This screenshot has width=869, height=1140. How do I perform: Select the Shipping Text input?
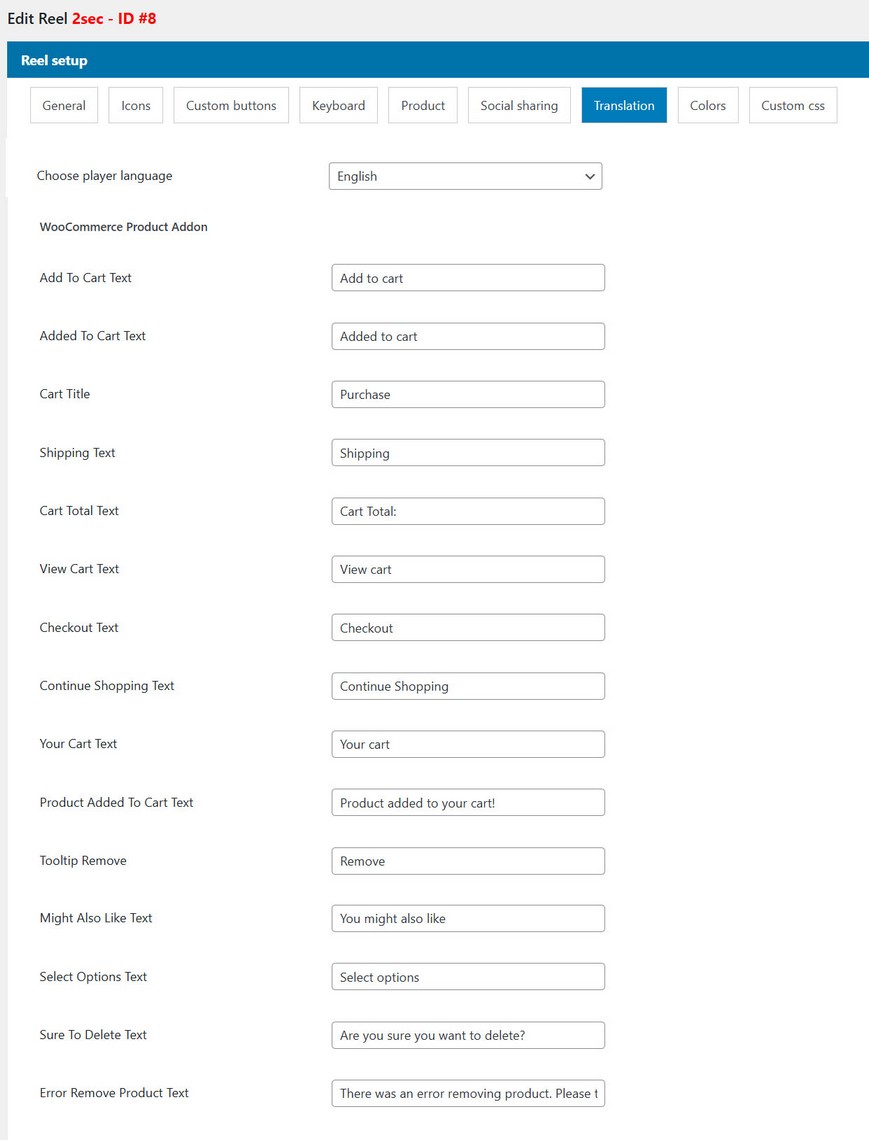click(468, 453)
